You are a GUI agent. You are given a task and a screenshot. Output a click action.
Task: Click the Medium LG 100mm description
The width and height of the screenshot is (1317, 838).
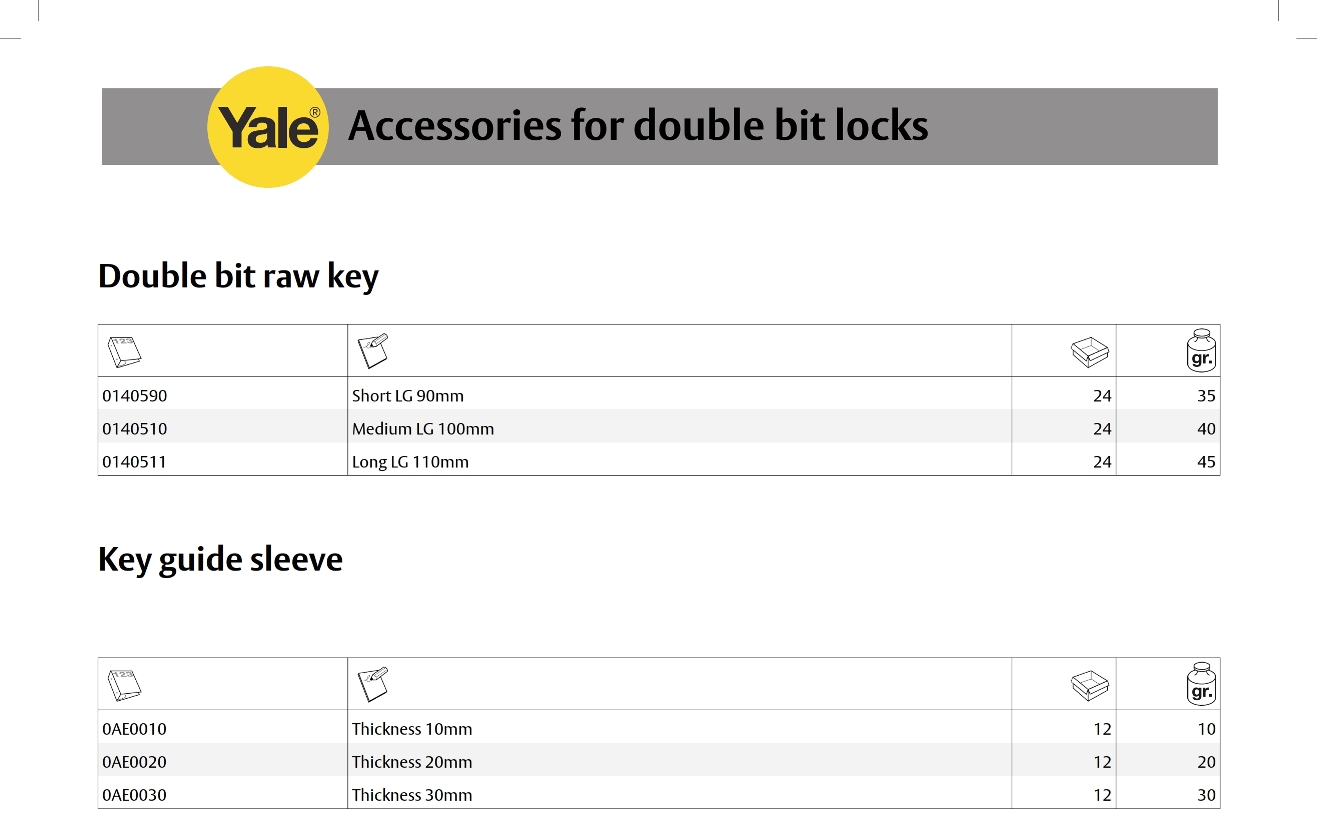[423, 429]
